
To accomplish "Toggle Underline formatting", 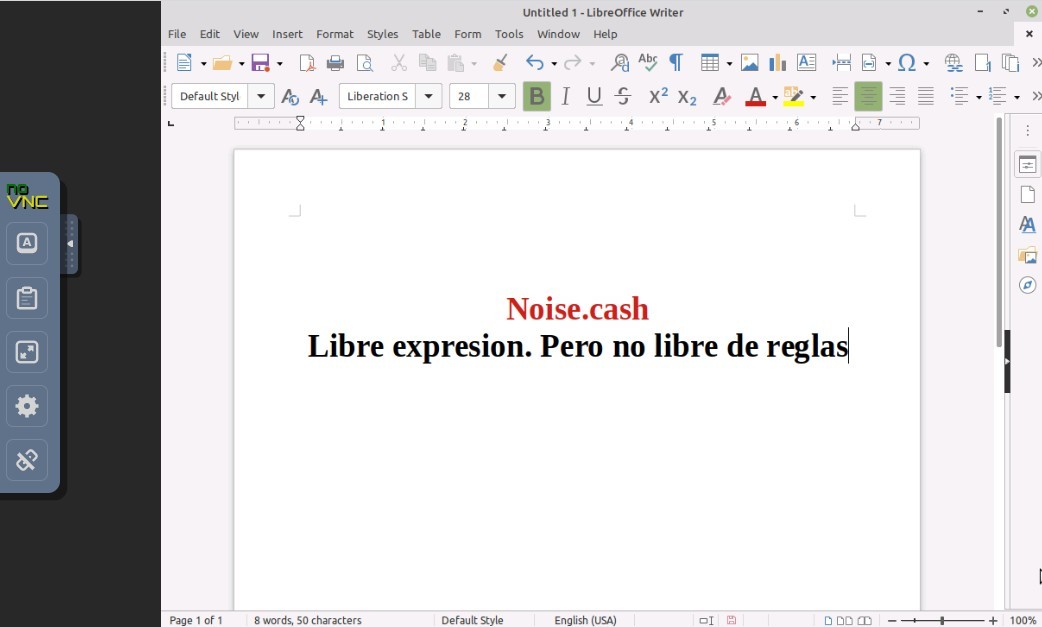I will [x=594, y=96].
